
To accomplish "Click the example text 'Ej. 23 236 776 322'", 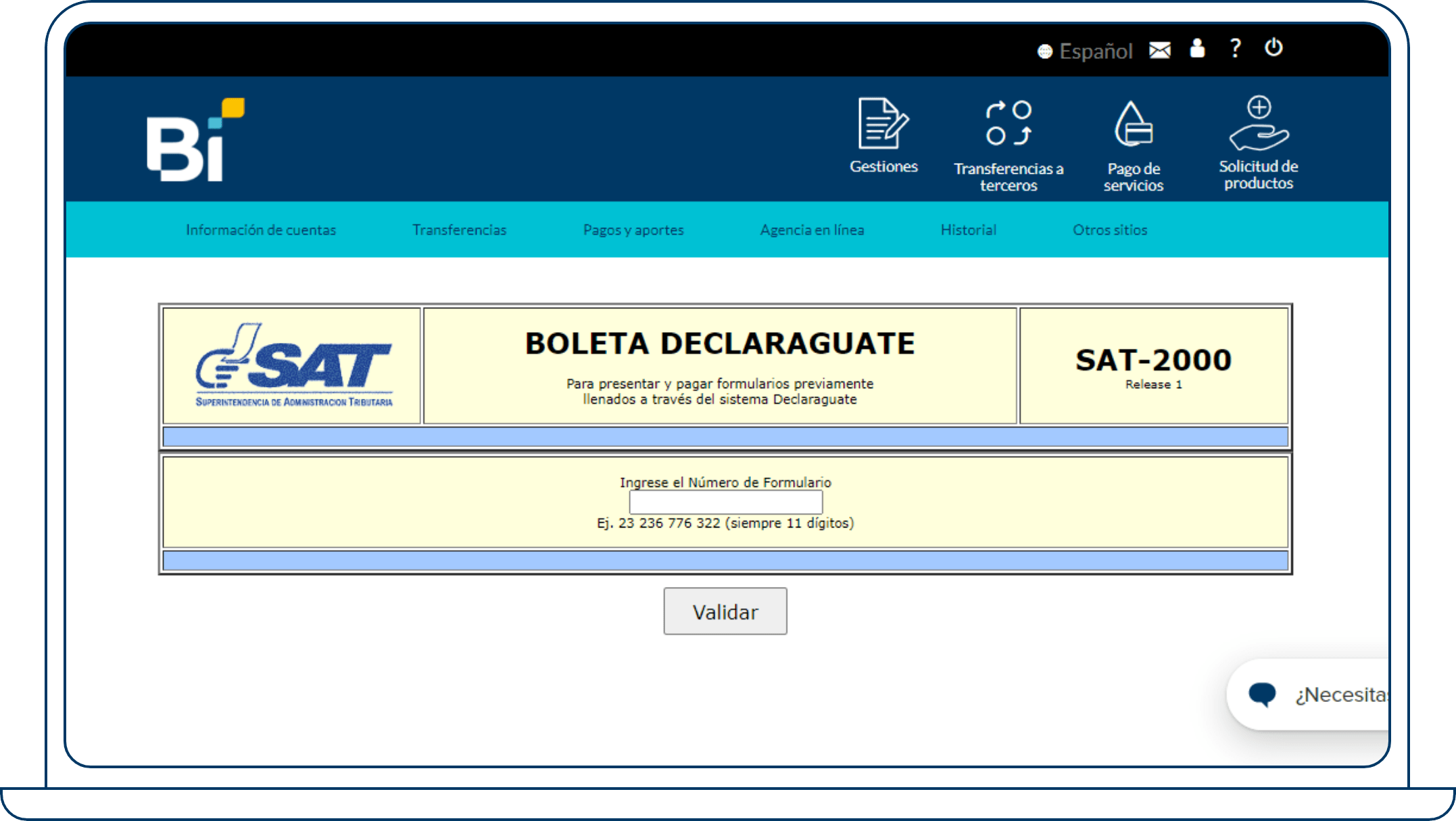I will (658, 523).
